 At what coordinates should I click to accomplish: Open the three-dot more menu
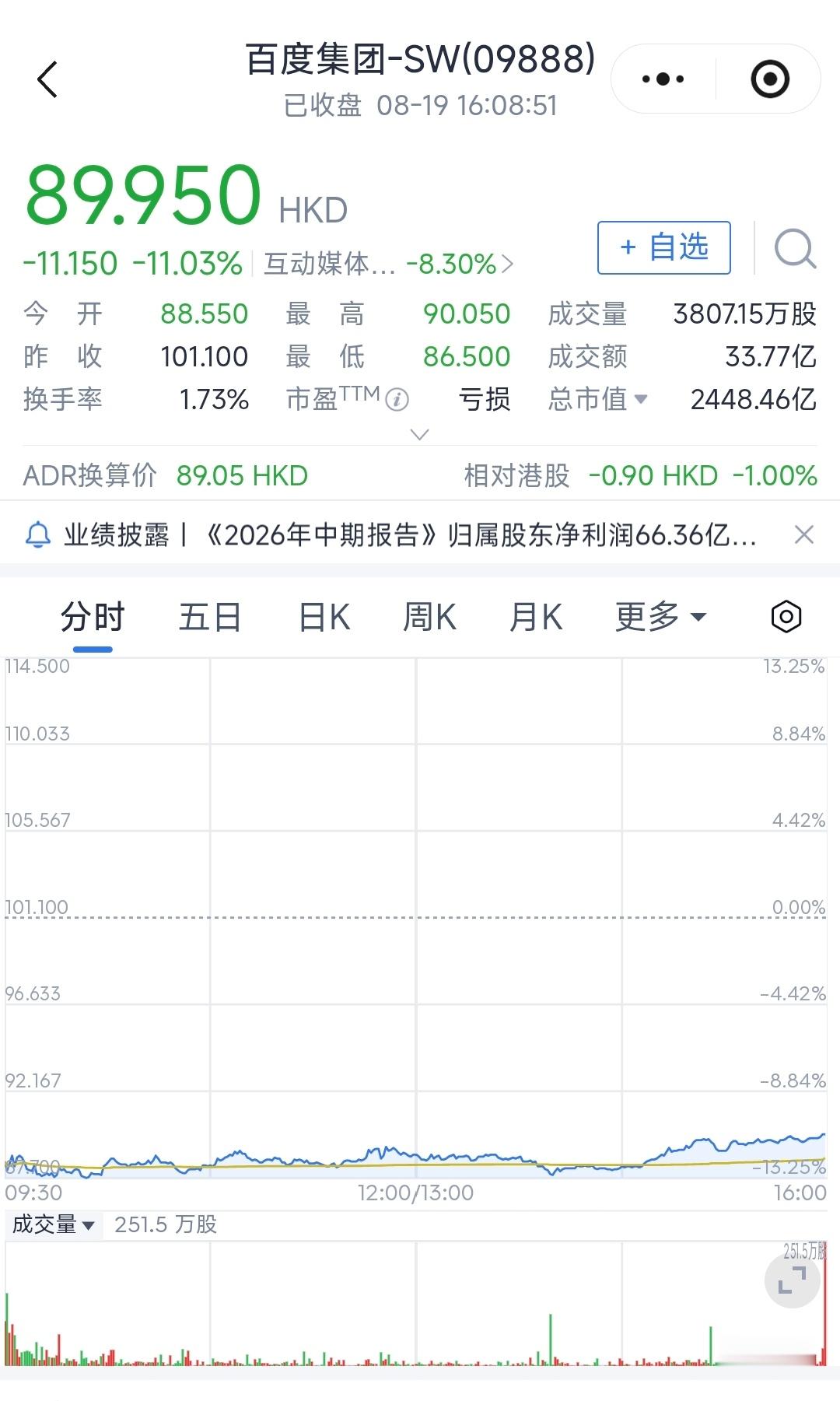tap(663, 79)
